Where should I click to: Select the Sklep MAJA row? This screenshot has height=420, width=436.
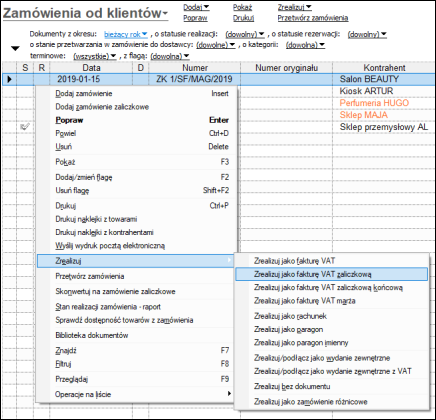coord(363,115)
